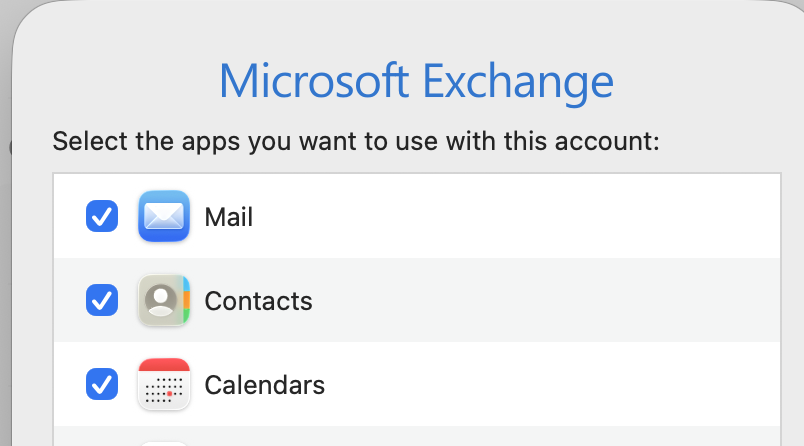Click the Contacts address book icon
Image resolution: width=804 pixels, height=446 pixels.
163,300
